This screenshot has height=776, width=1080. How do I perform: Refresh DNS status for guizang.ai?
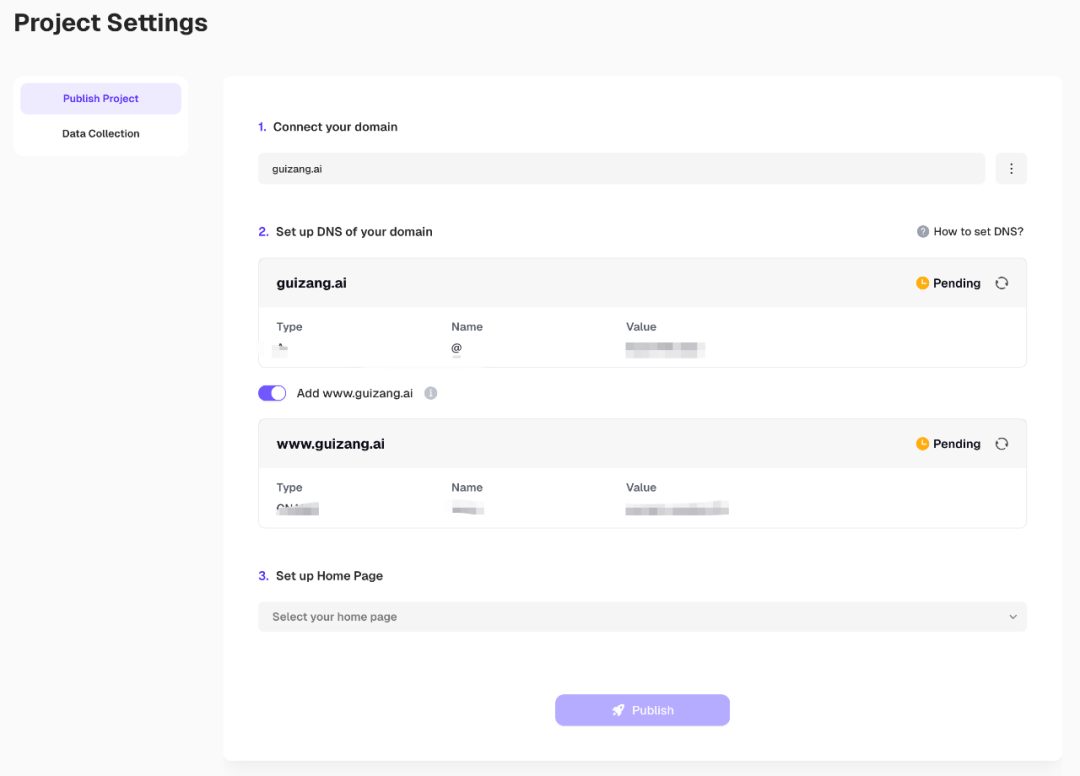[1001, 283]
